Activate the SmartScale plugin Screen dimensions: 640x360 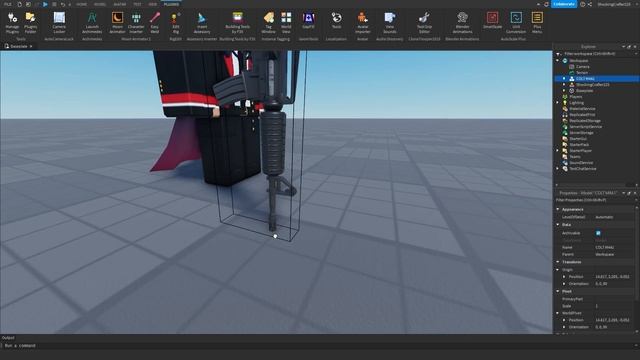pyautogui.click(x=492, y=21)
